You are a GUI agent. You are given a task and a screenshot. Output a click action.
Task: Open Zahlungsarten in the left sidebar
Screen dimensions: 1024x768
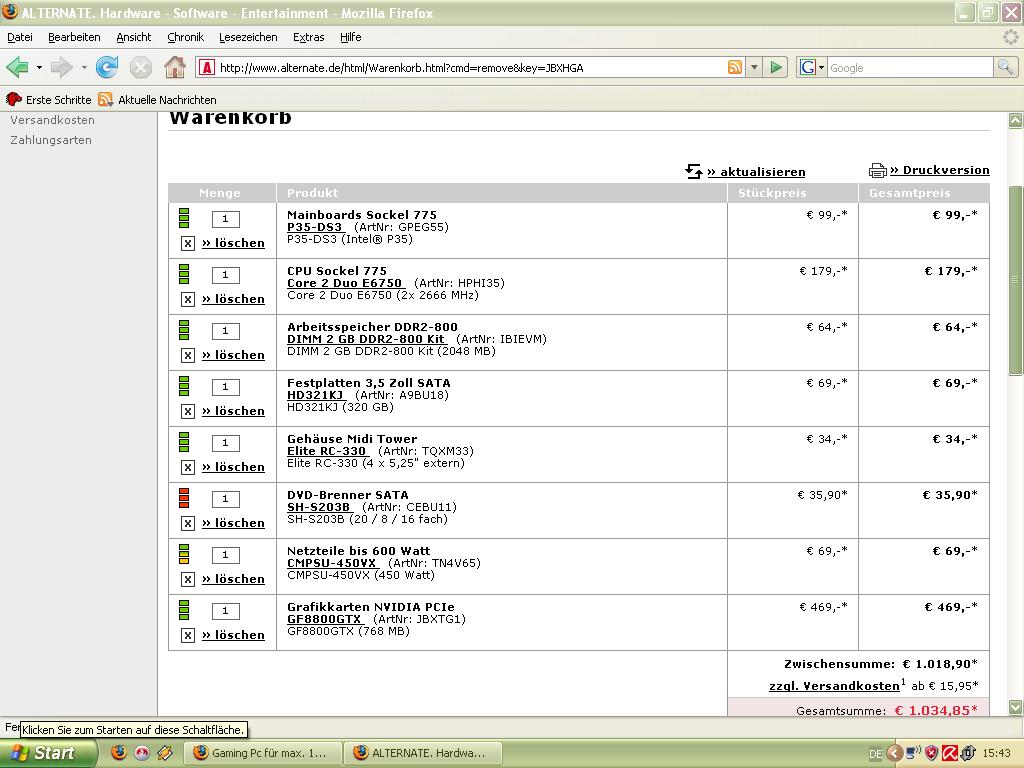[x=51, y=140]
